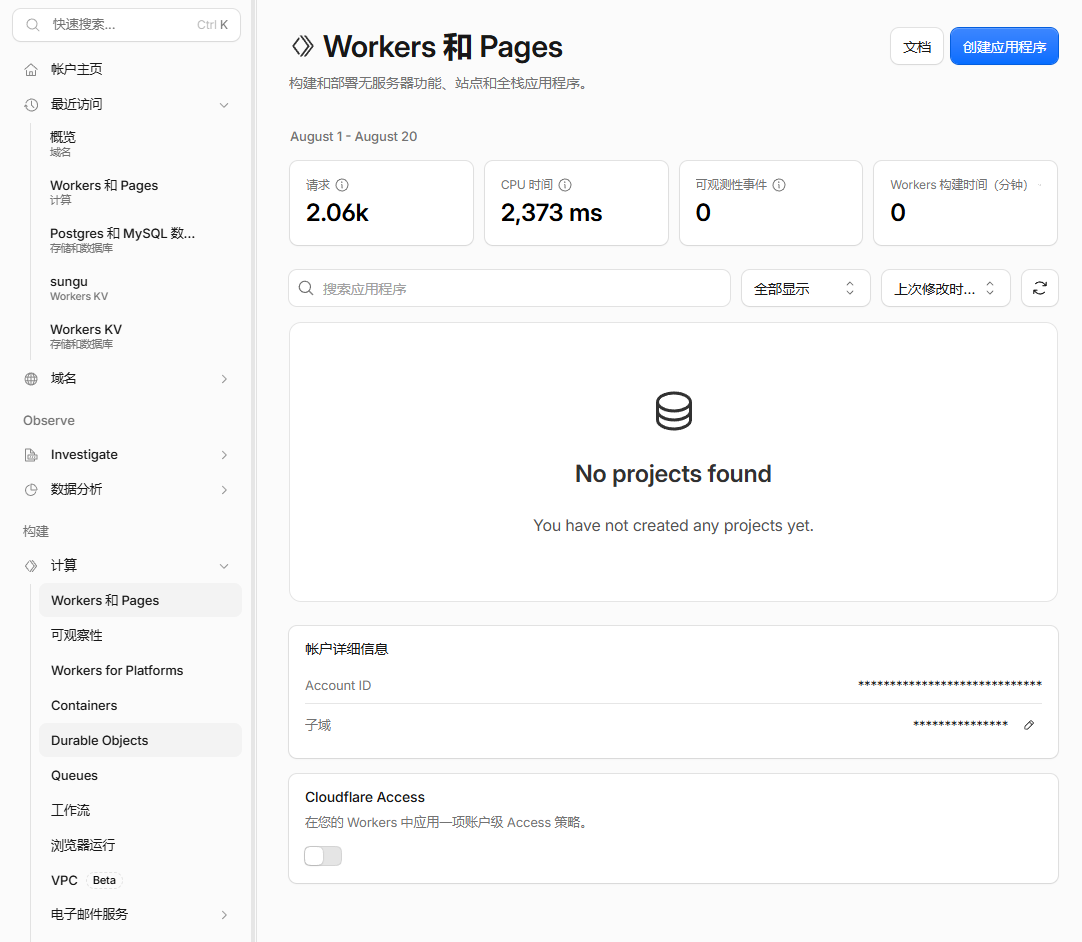Click the 搜索应用程序 search field
This screenshot has width=1082, height=942.
(509, 288)
